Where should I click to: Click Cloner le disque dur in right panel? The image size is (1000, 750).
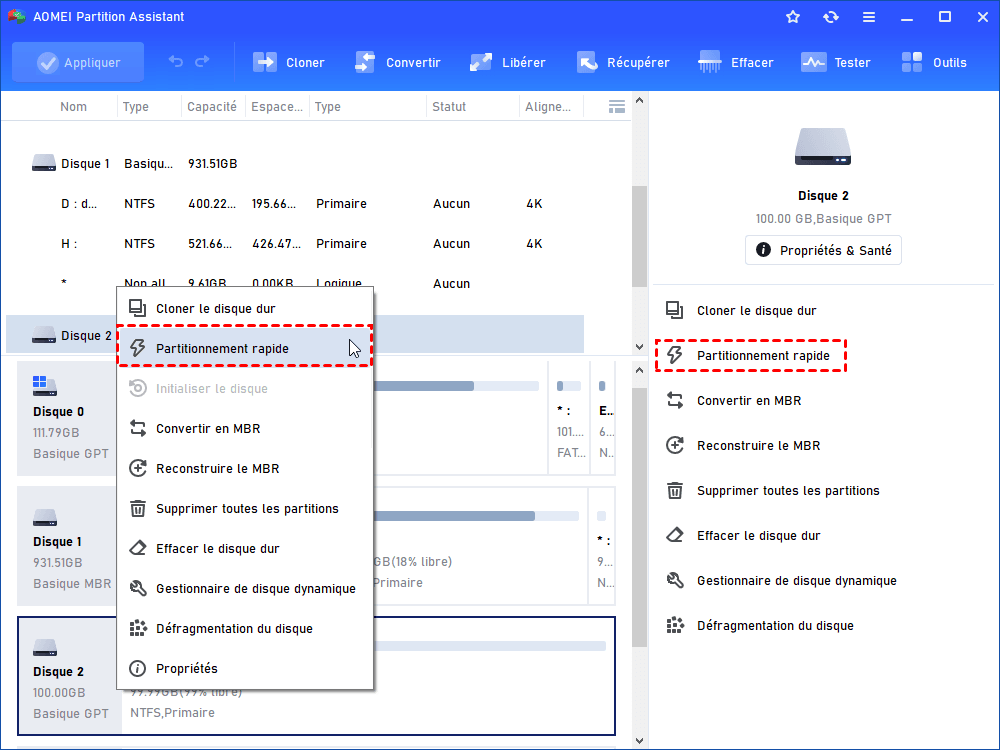click(x=756, y=311)
